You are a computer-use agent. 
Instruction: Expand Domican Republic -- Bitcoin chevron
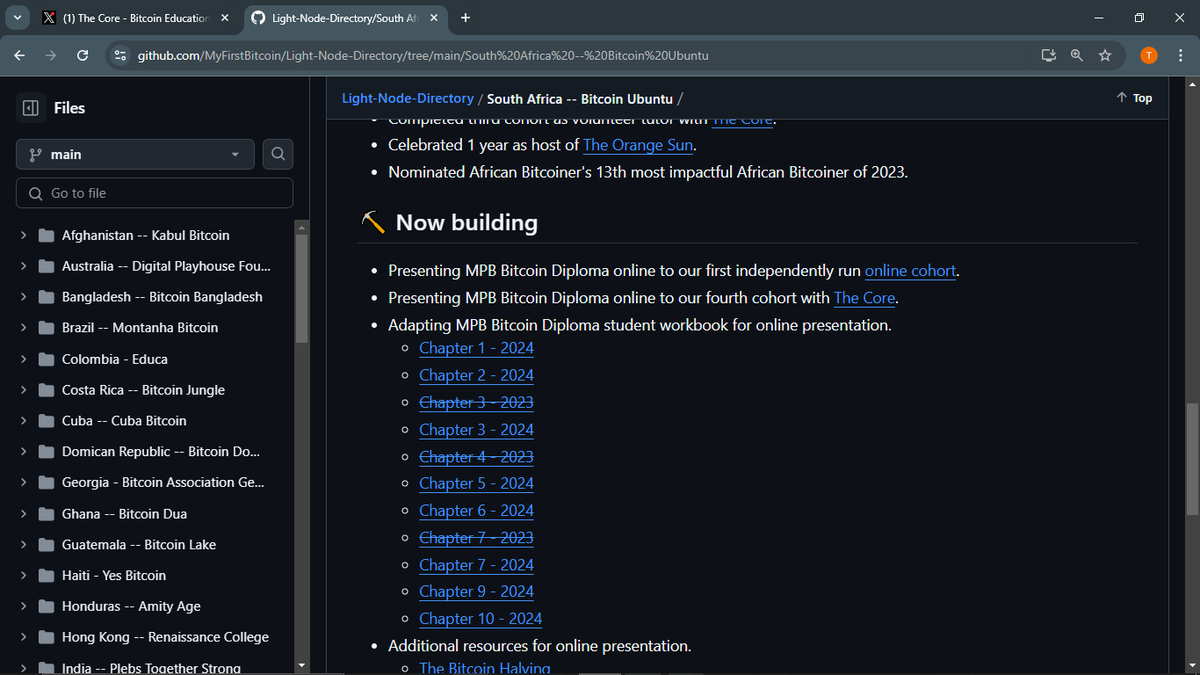tap(22, 452)
